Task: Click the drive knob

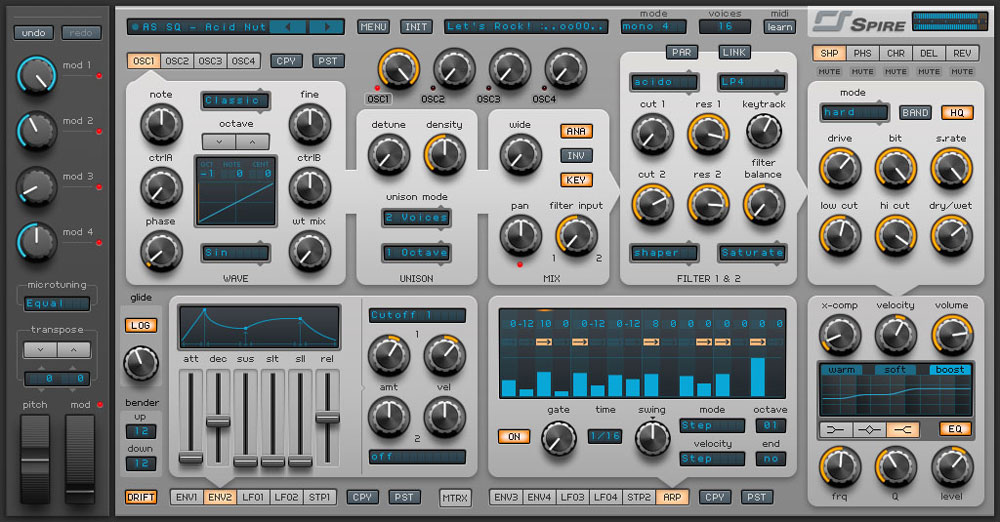Action: (840, 168)
